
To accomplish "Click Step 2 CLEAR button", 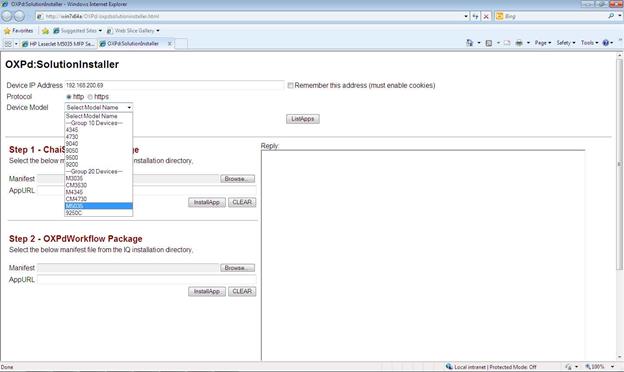I will pyautogui.click(x=242, y=292).
